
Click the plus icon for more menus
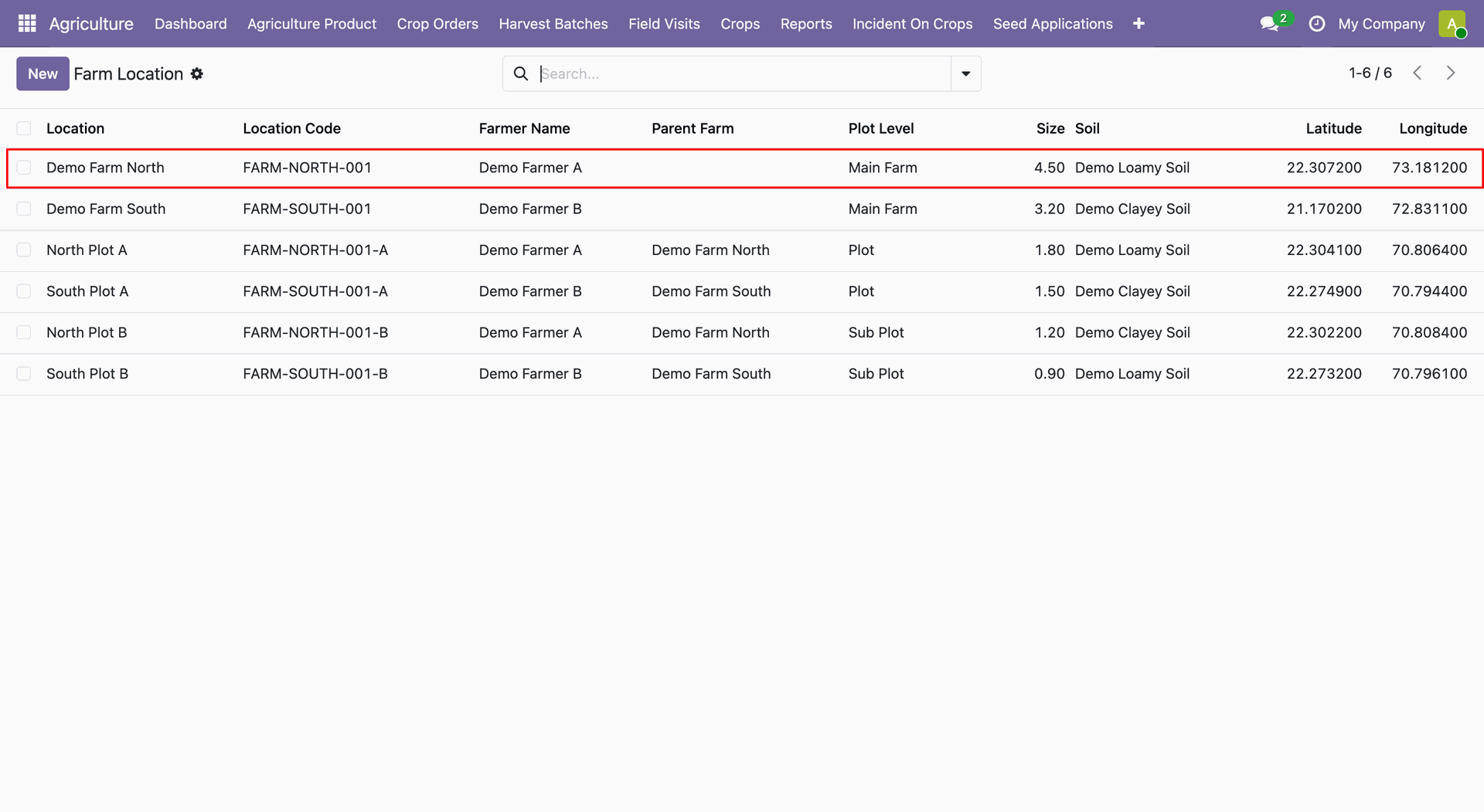[1139, 24]
